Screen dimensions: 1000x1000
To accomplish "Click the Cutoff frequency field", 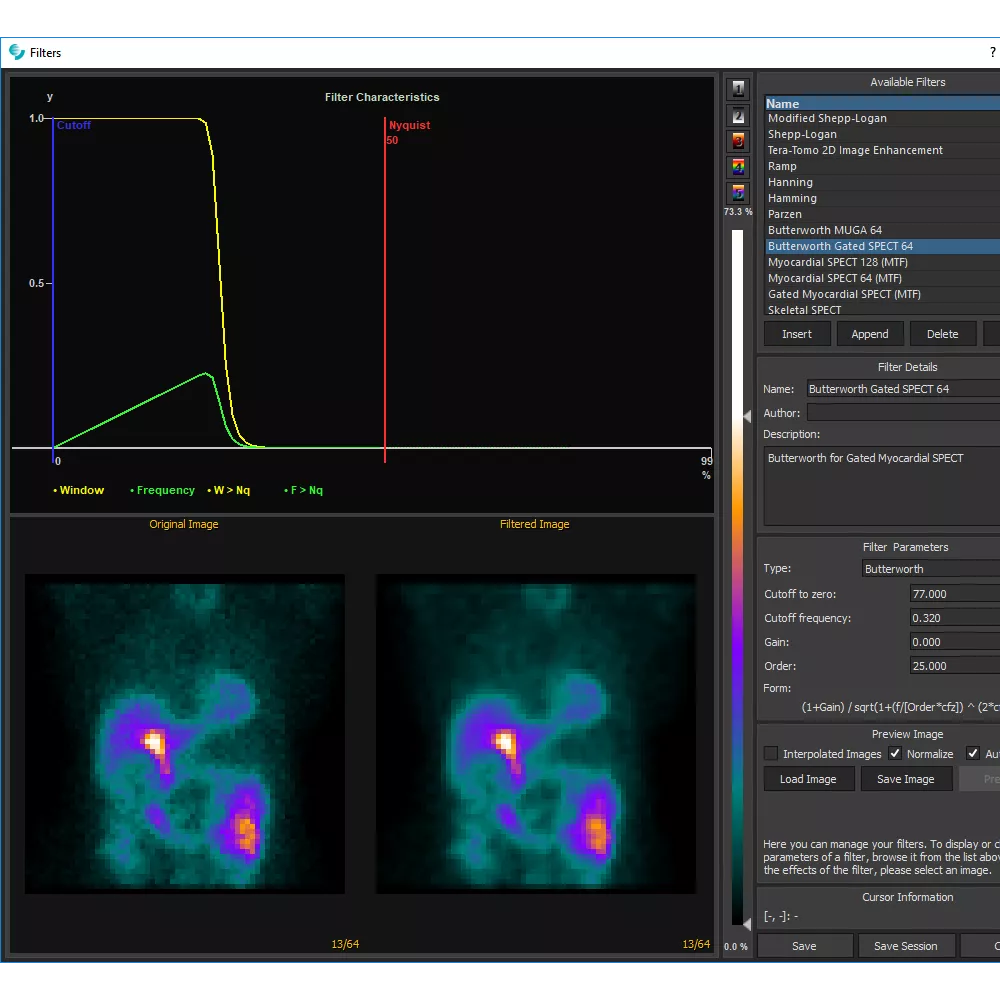I will [955, 618].
